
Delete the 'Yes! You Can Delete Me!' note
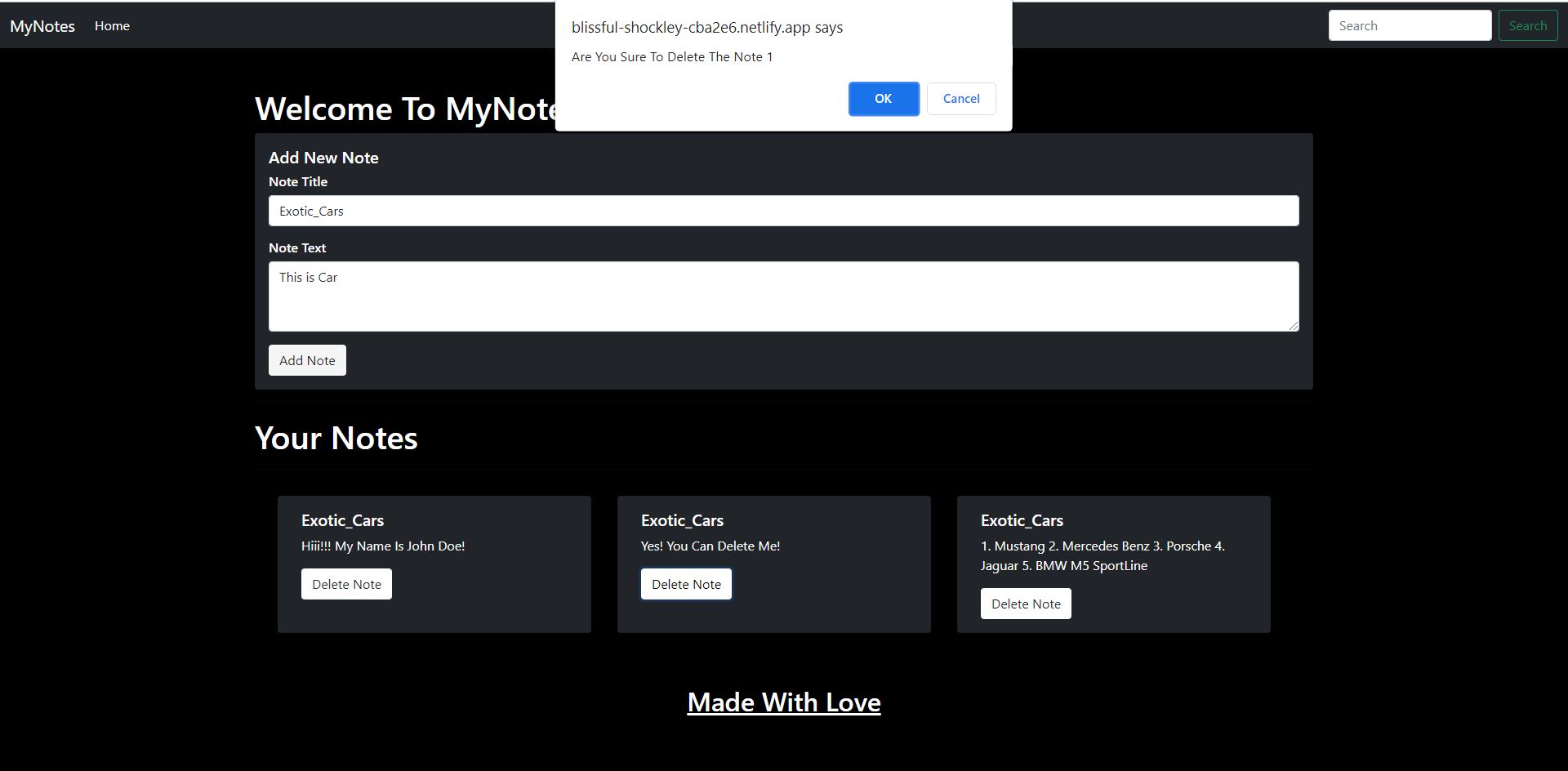[686, 585]
